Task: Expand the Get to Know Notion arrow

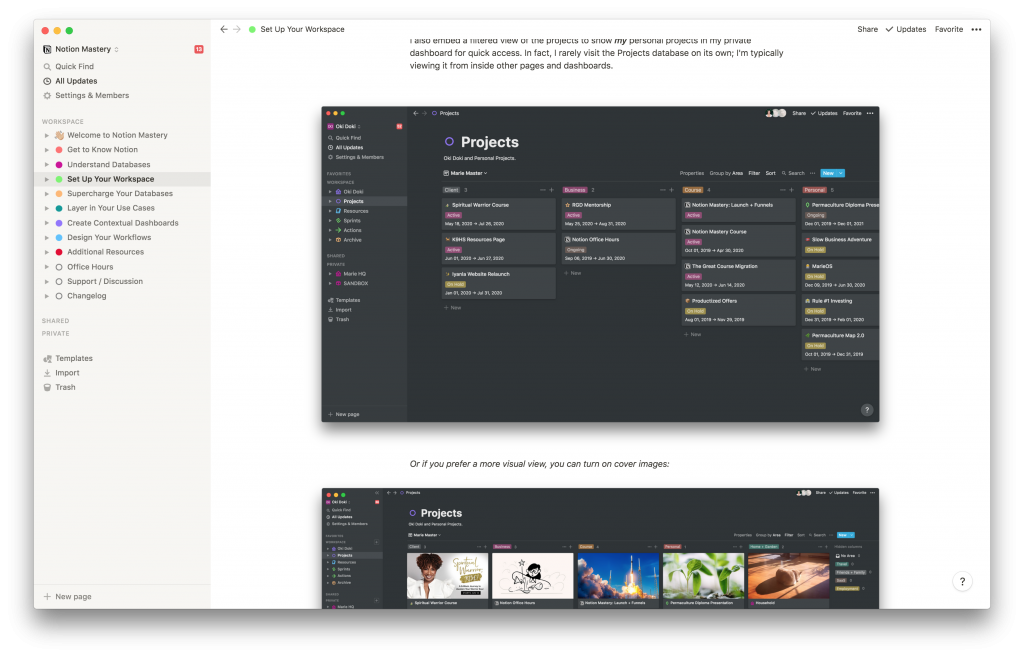Action: tap(46, 150)
